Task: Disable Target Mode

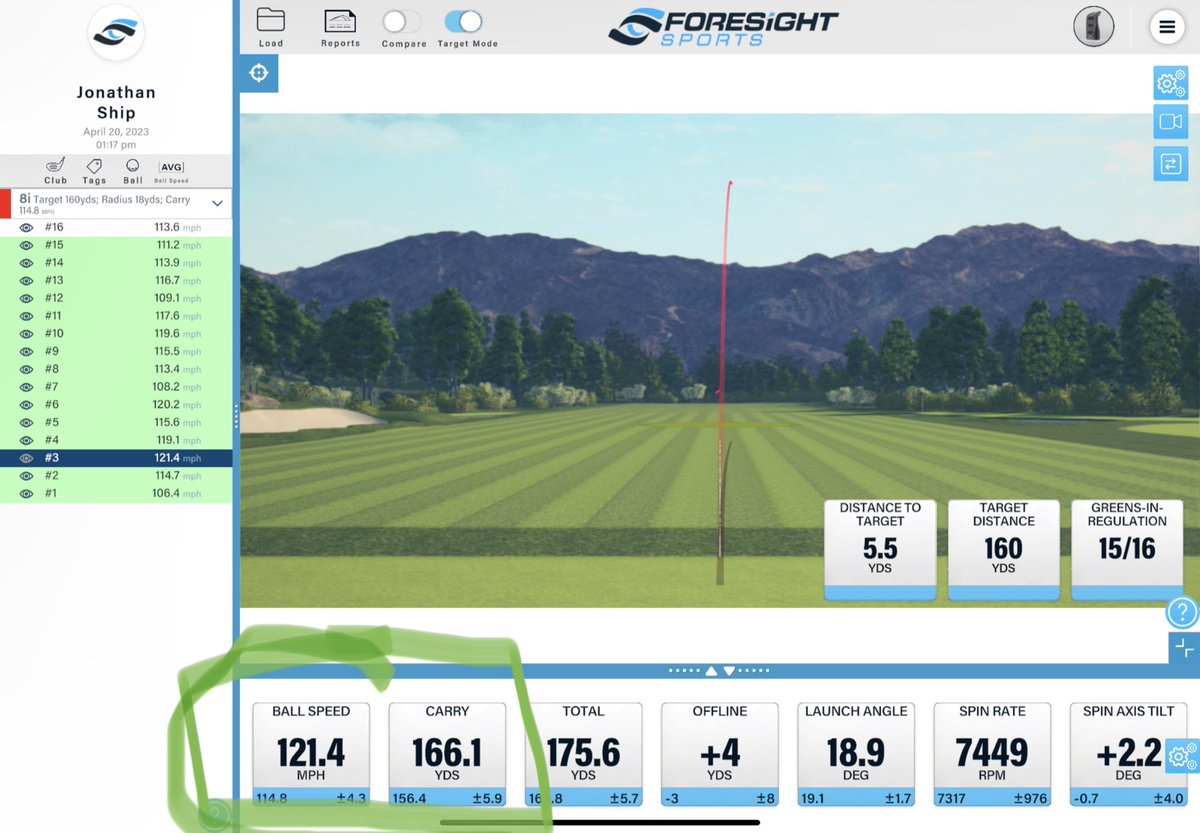Action: (x=465, y=19)
